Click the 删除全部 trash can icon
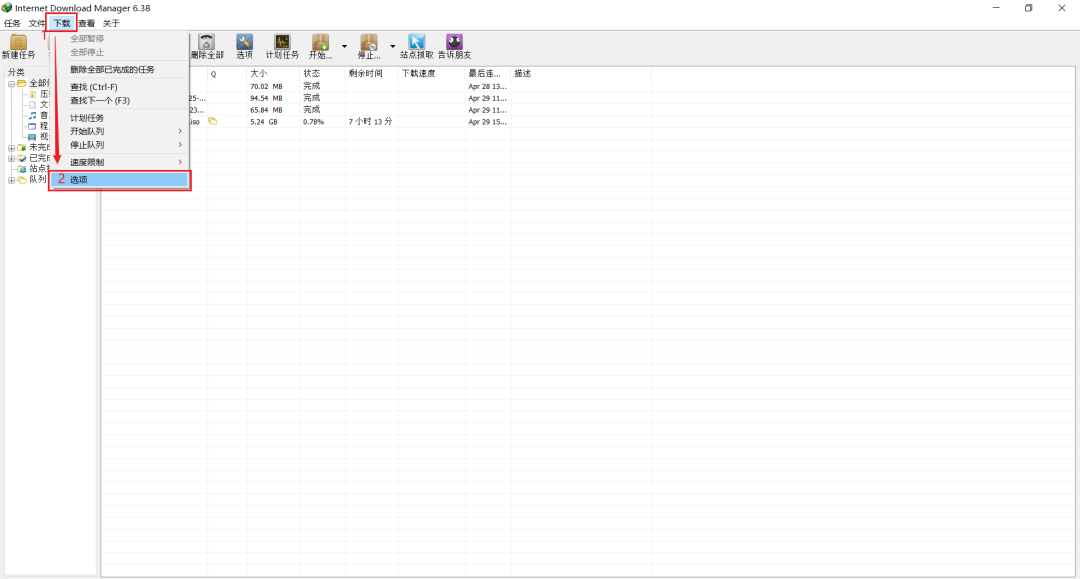 coord(206,42)
